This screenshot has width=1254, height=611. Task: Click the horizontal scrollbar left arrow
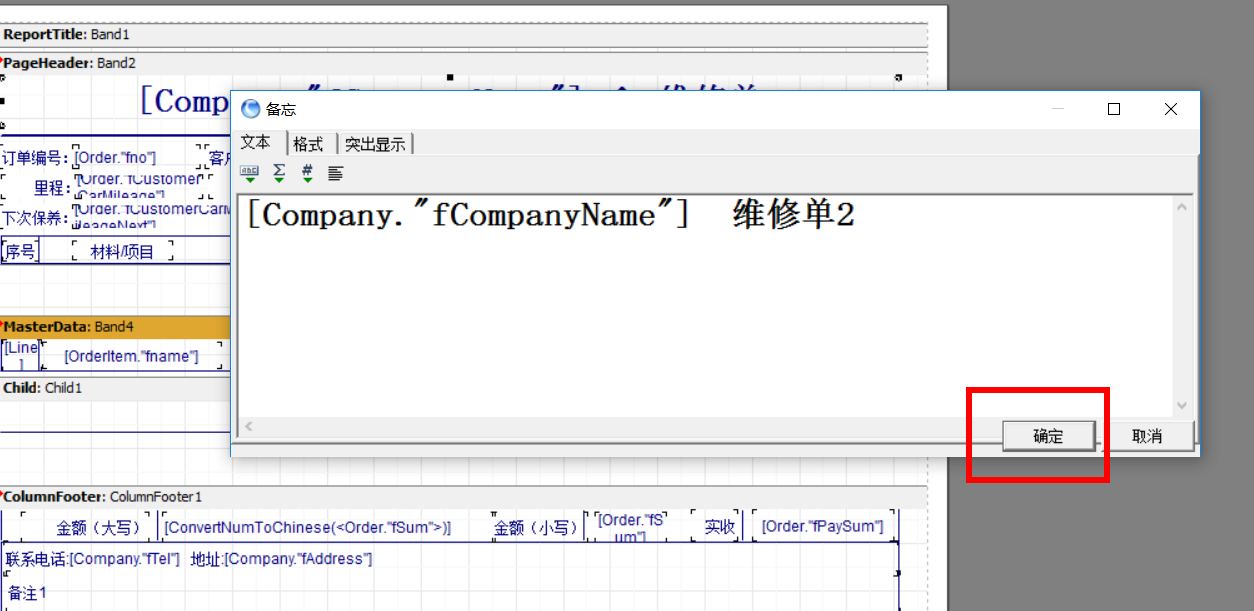point(248,427)
